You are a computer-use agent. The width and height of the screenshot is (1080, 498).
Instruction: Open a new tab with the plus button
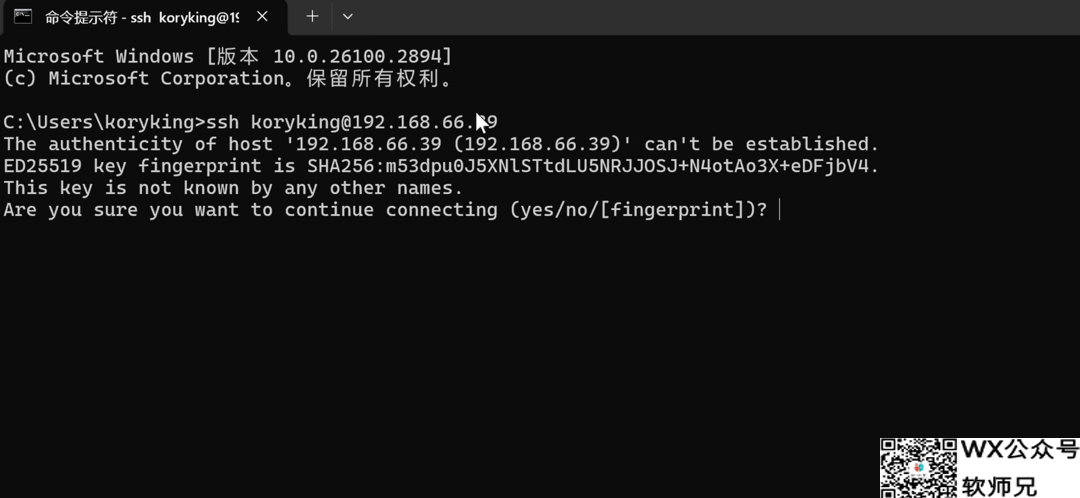312,17
